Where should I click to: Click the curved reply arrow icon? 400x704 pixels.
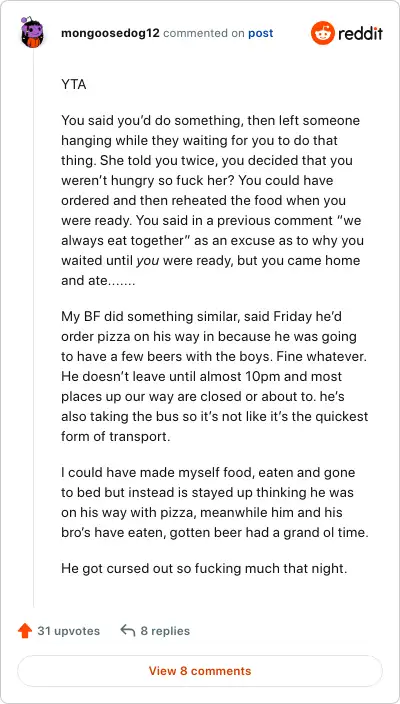(128, 630)
